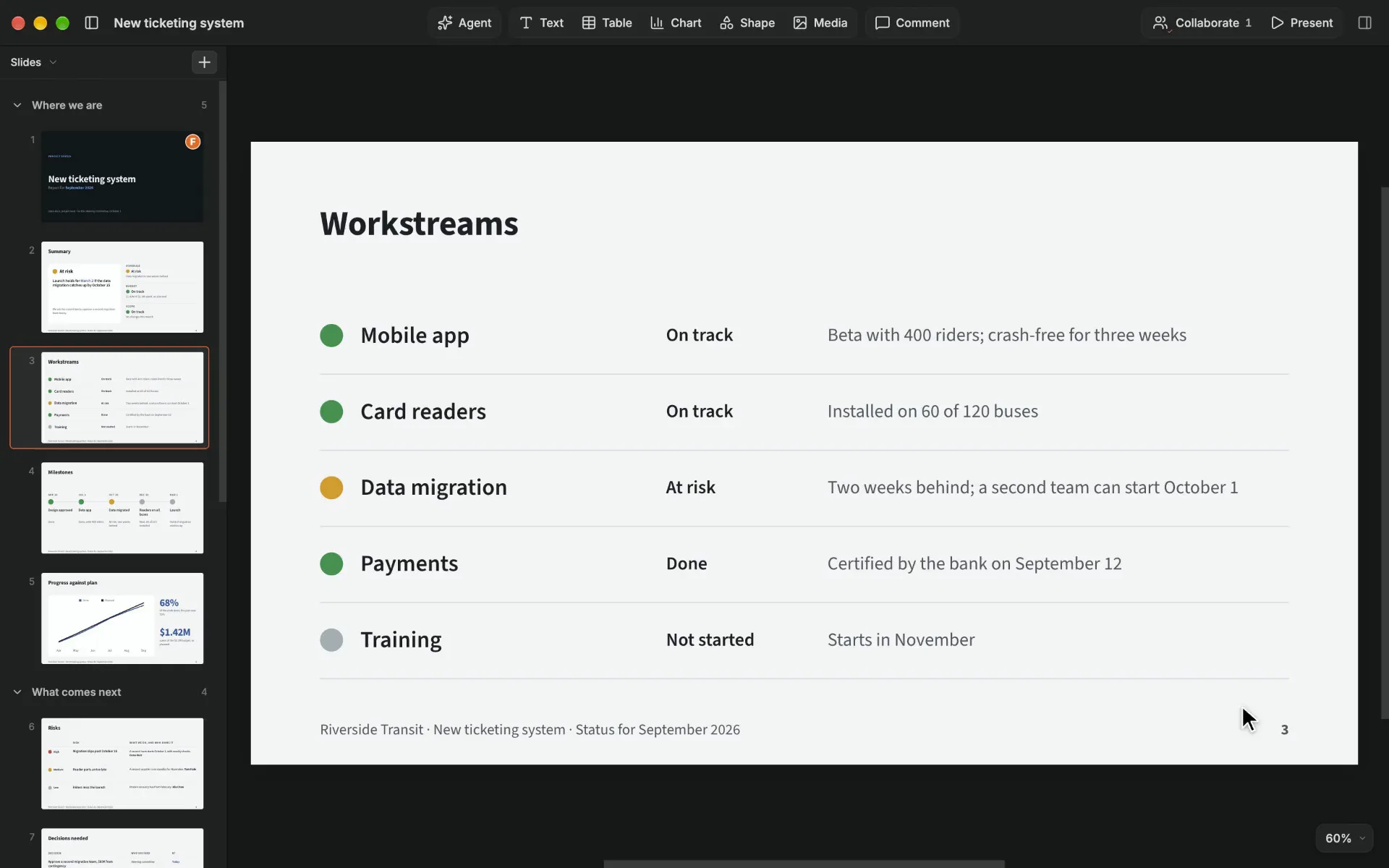Image resolution: width=1389 pixels, height=868 pixels.
Task: Select slide 1 title thumbnail
Action: [x=122, y=176]
